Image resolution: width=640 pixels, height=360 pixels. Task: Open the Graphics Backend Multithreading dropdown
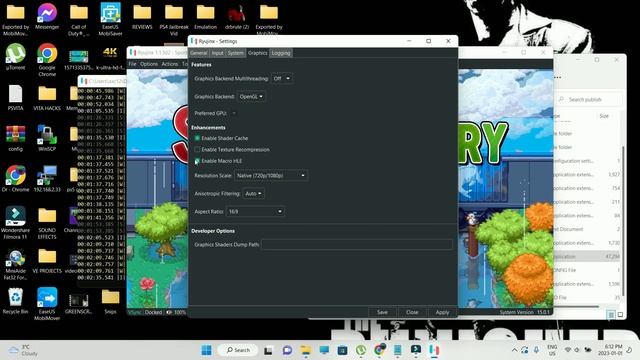pyautogui.click(x=282, y=78)
